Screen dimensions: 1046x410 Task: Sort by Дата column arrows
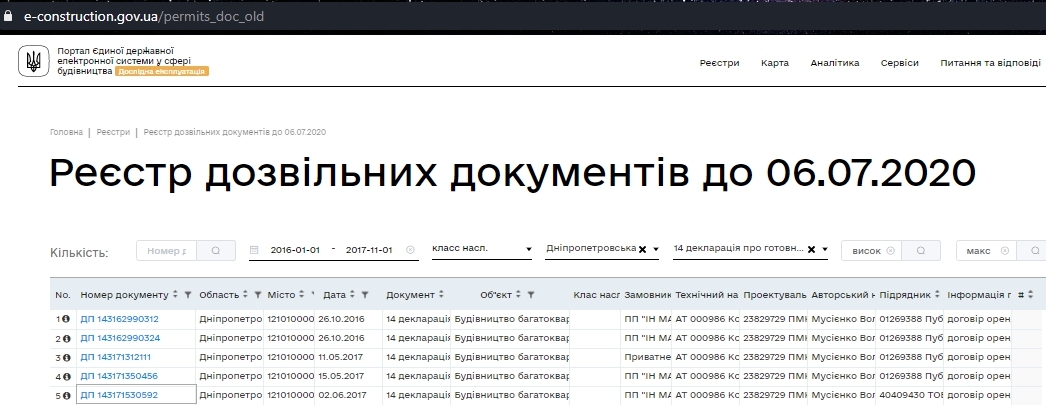[353, 295]
